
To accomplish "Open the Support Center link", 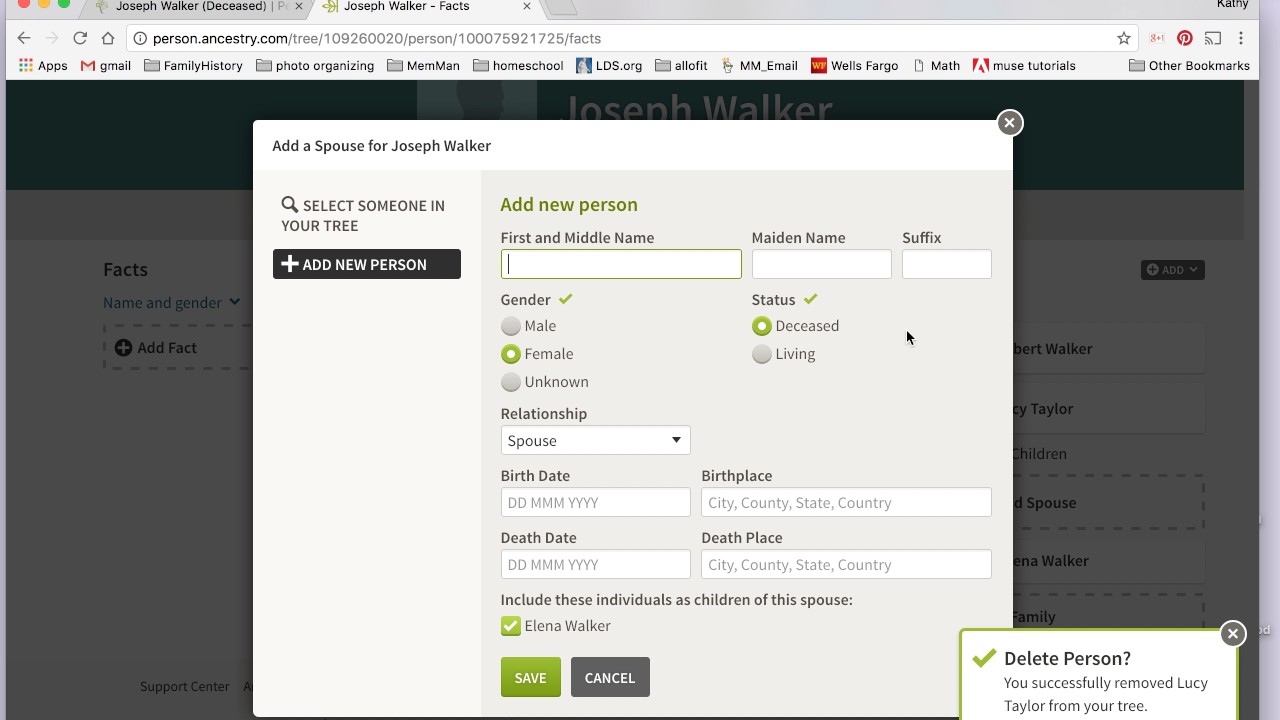I will [x=184, y=686].
